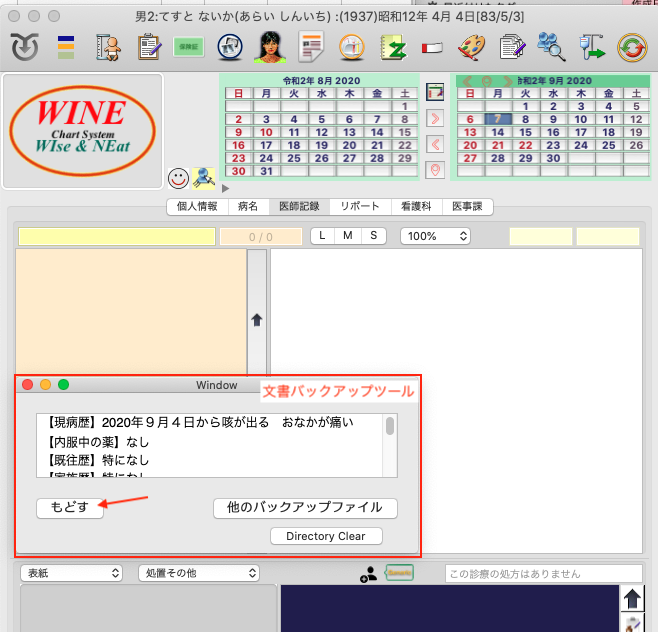Switch to the 個人情報 tab
The image size is (658, 632).
[197, 206]
